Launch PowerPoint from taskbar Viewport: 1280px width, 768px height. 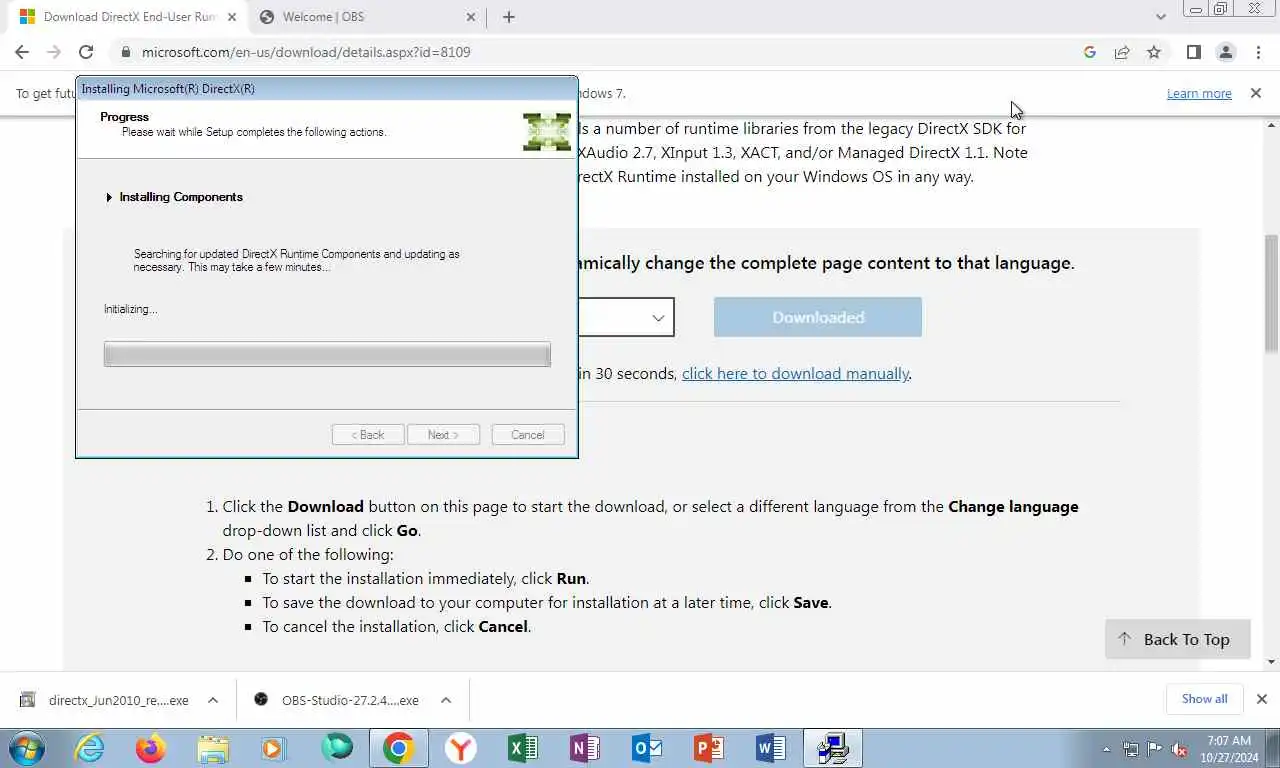709,748
